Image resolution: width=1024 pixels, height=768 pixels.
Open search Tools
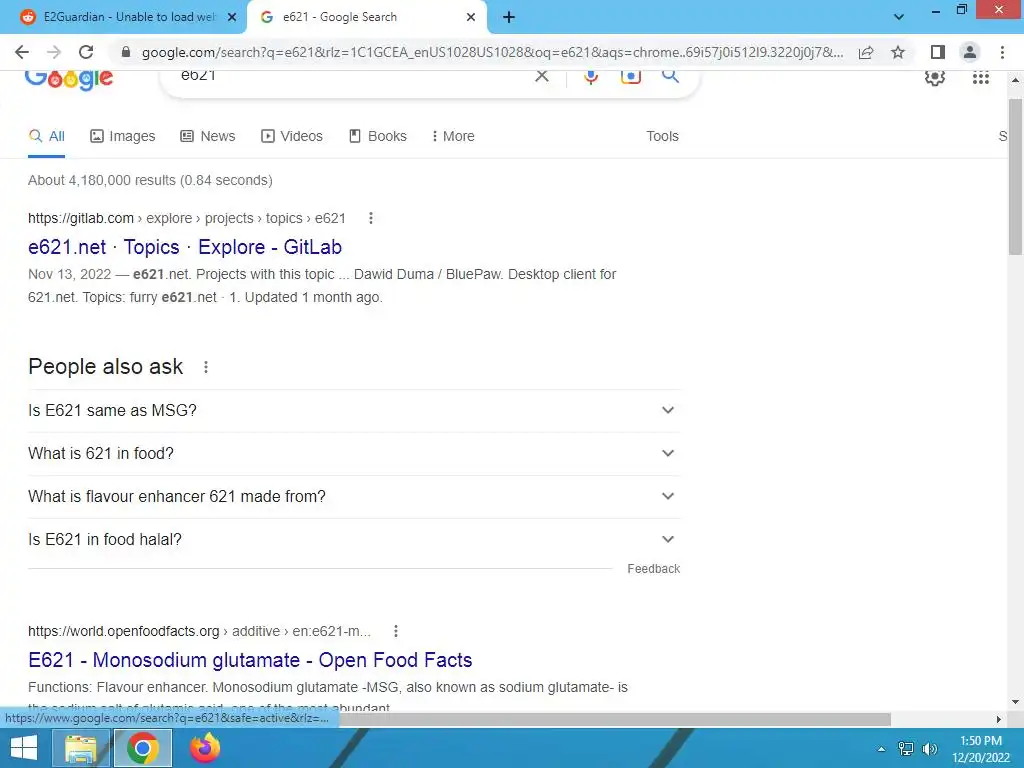coord(662,136)
